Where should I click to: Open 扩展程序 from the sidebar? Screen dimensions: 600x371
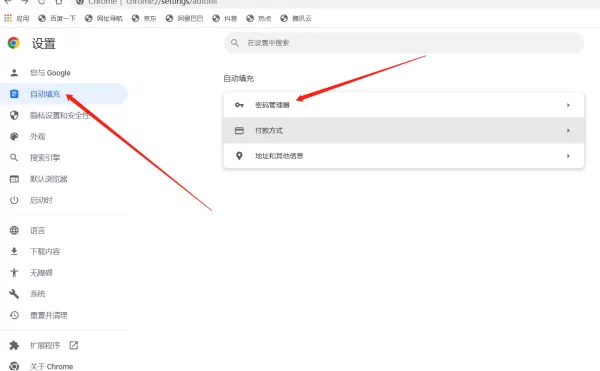click(45, 345)
